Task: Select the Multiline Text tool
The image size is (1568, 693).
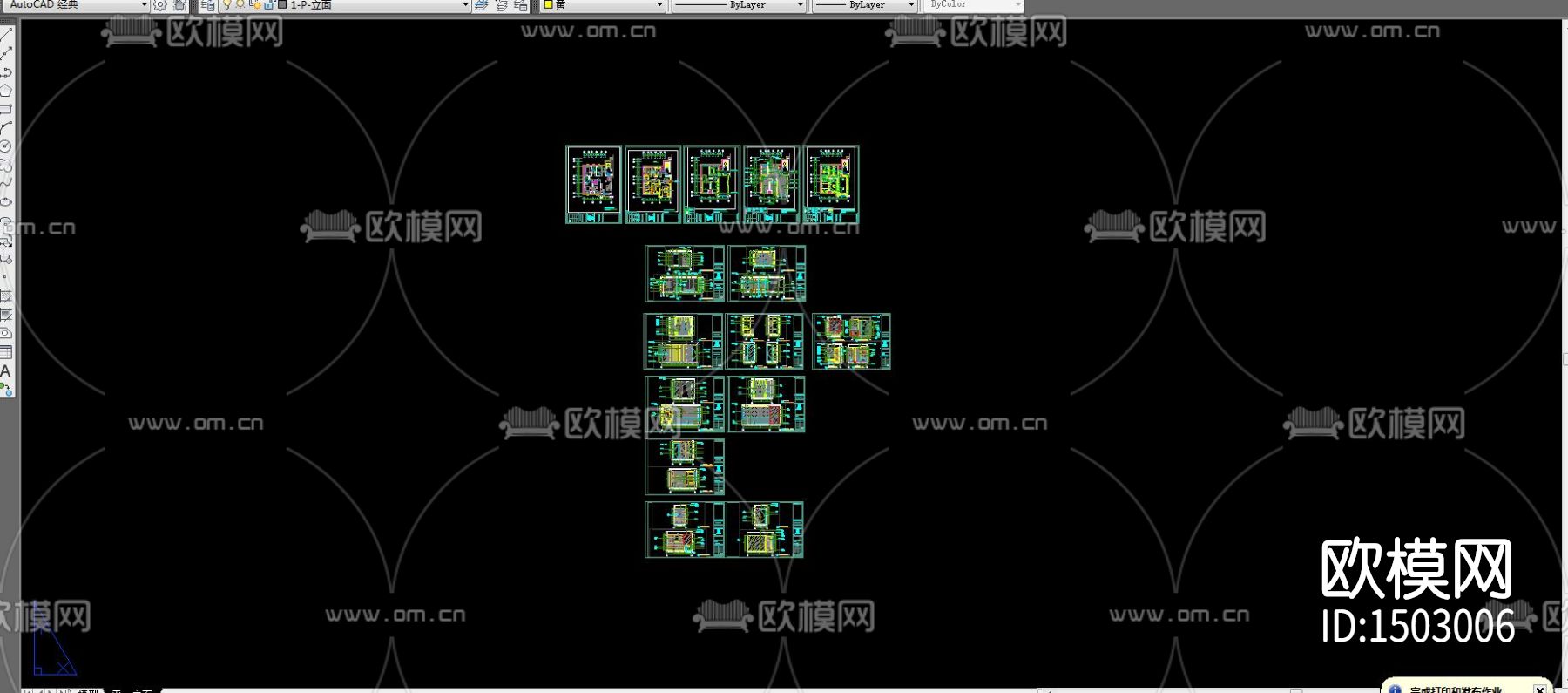Action: (6, 370)
